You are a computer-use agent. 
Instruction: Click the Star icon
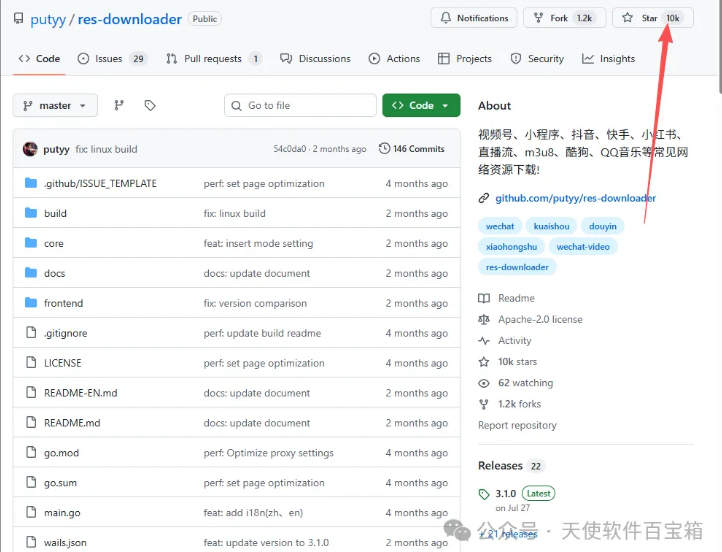coord(627,18)
